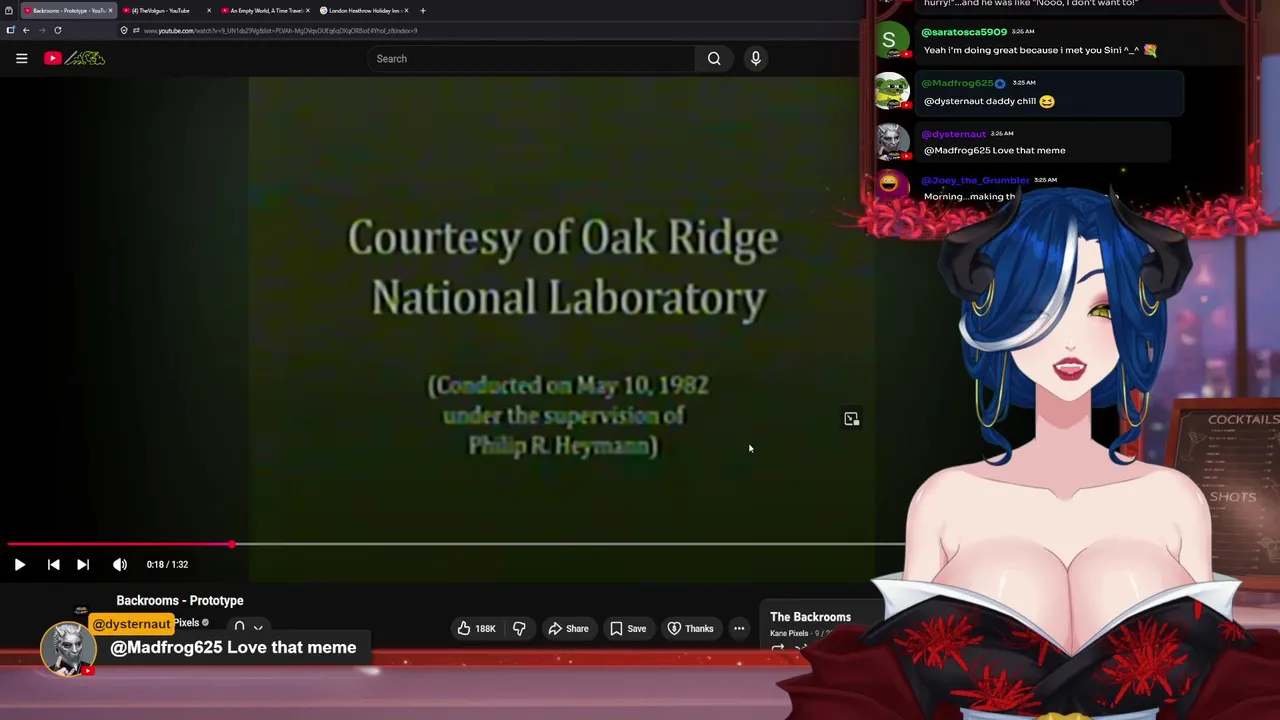The height and width of the screenshot is (720, 1280).
Task: Click the dysternaut avatar beside the popup message
Action: 68,647
